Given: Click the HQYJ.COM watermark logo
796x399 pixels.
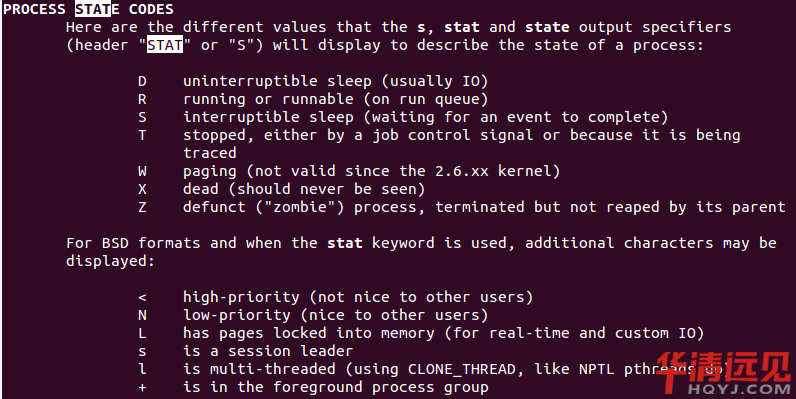Looking at the screenshot, I should tap(722, 373).
